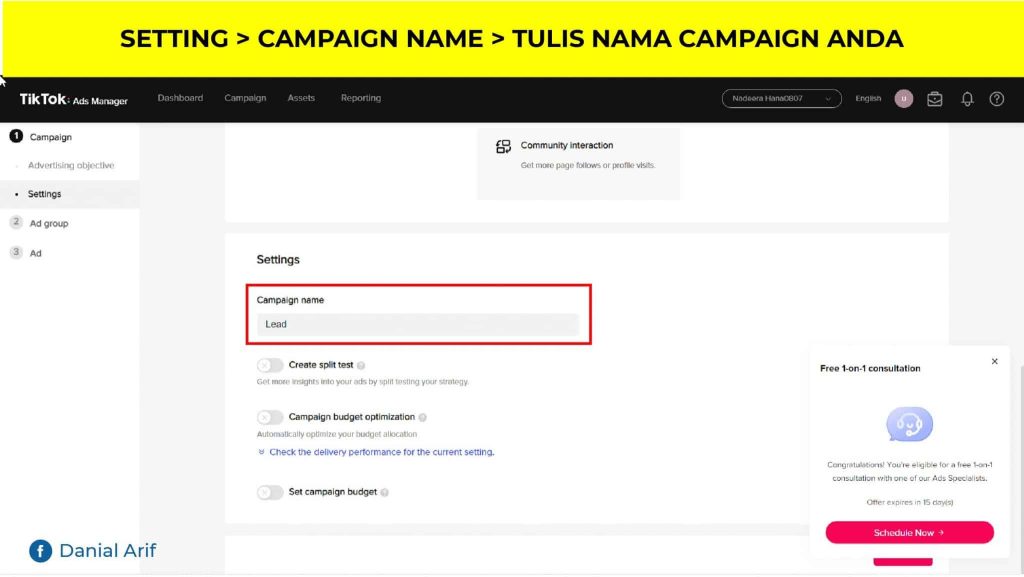Close the Free 1-on-1 consultation popup

pyautogui.click(x=994, y=362)
